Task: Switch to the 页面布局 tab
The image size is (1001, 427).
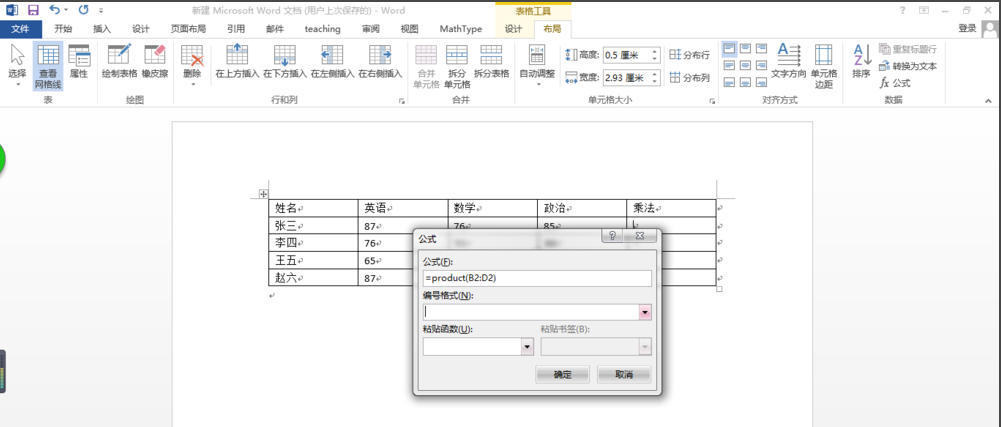Action: [x=188, y=29]
